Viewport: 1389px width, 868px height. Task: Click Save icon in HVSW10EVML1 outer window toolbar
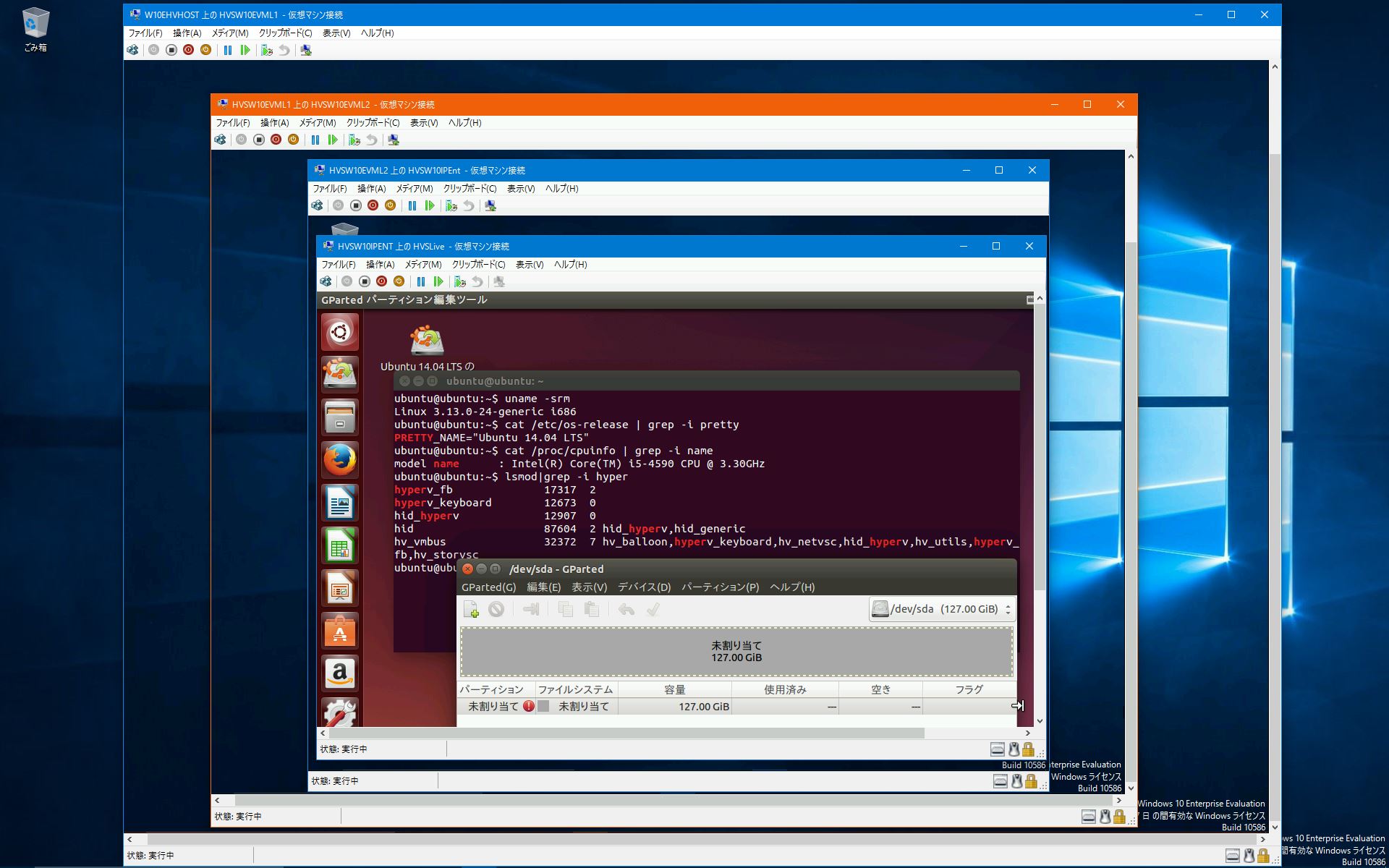[206, 50]
